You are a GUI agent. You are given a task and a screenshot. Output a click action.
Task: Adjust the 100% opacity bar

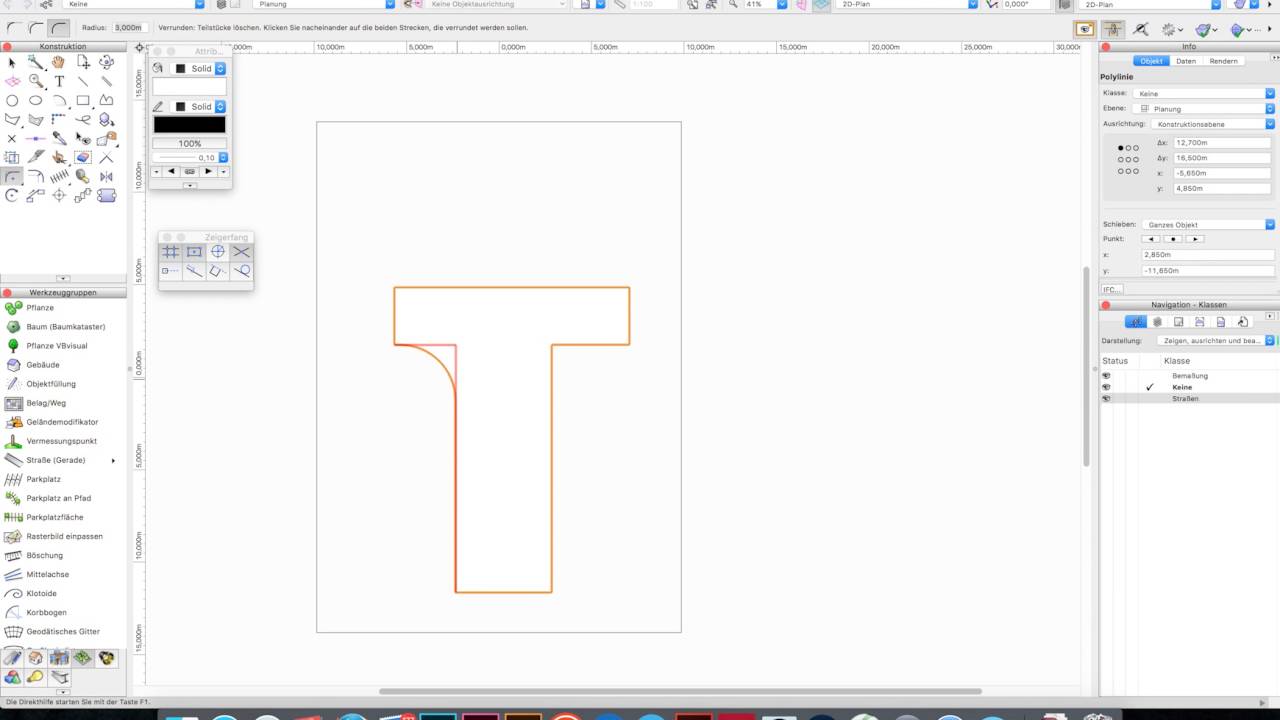pyautogui.click(x=189, y=143)
